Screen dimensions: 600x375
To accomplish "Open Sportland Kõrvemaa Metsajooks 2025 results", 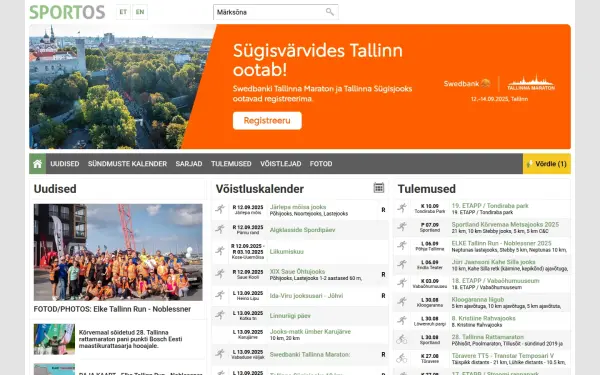I will tap(505, 225).
